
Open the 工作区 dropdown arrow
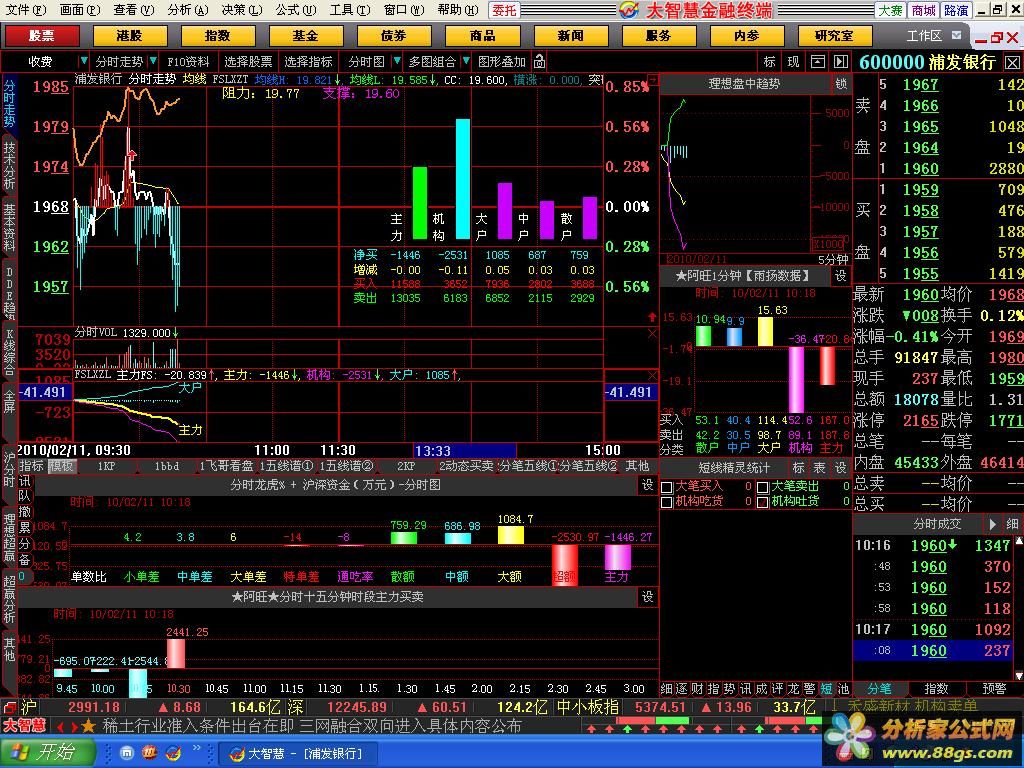pos(957,35)
